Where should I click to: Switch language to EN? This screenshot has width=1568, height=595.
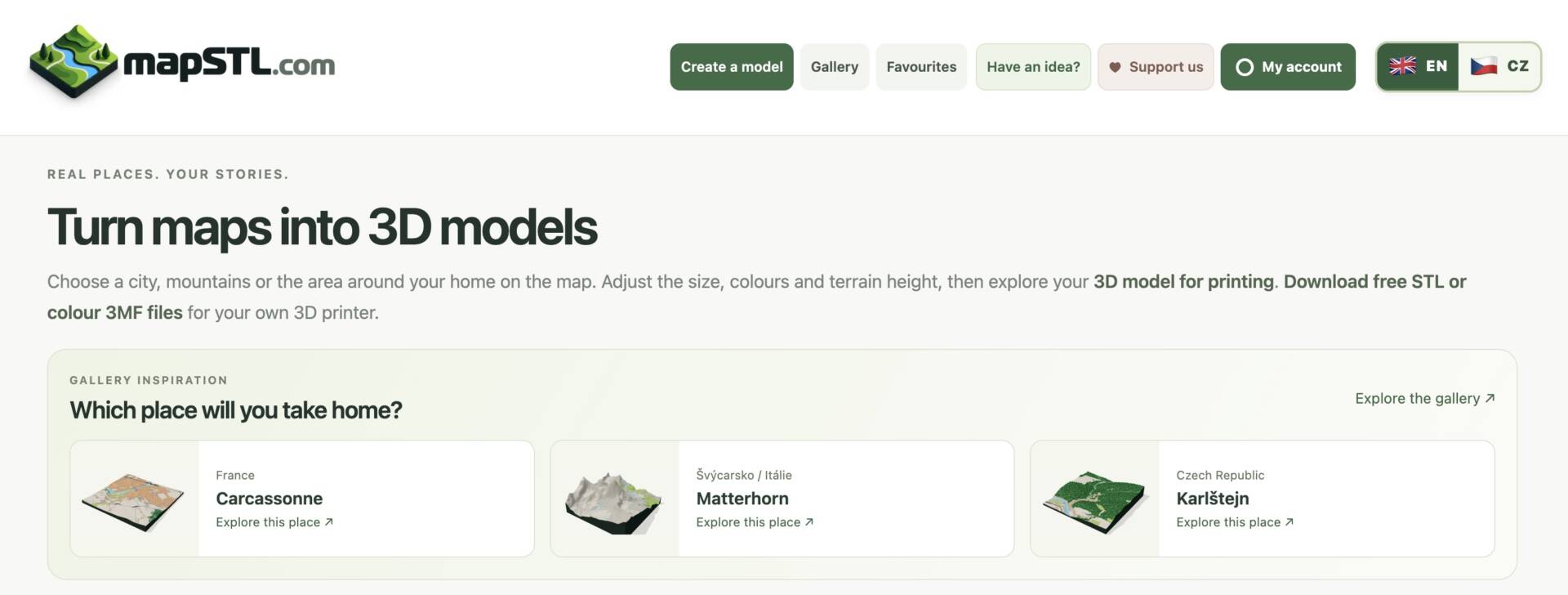point(1418,66)
